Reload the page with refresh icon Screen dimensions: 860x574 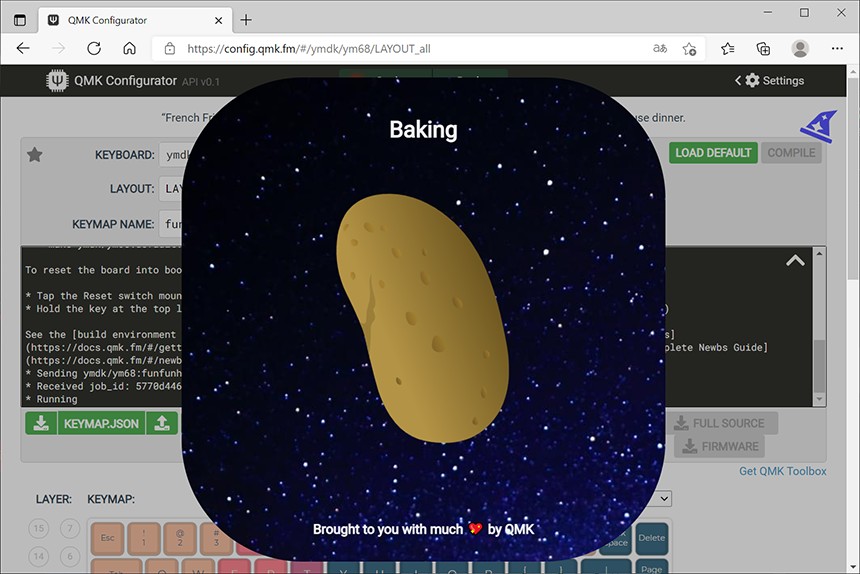coord(94,48)
